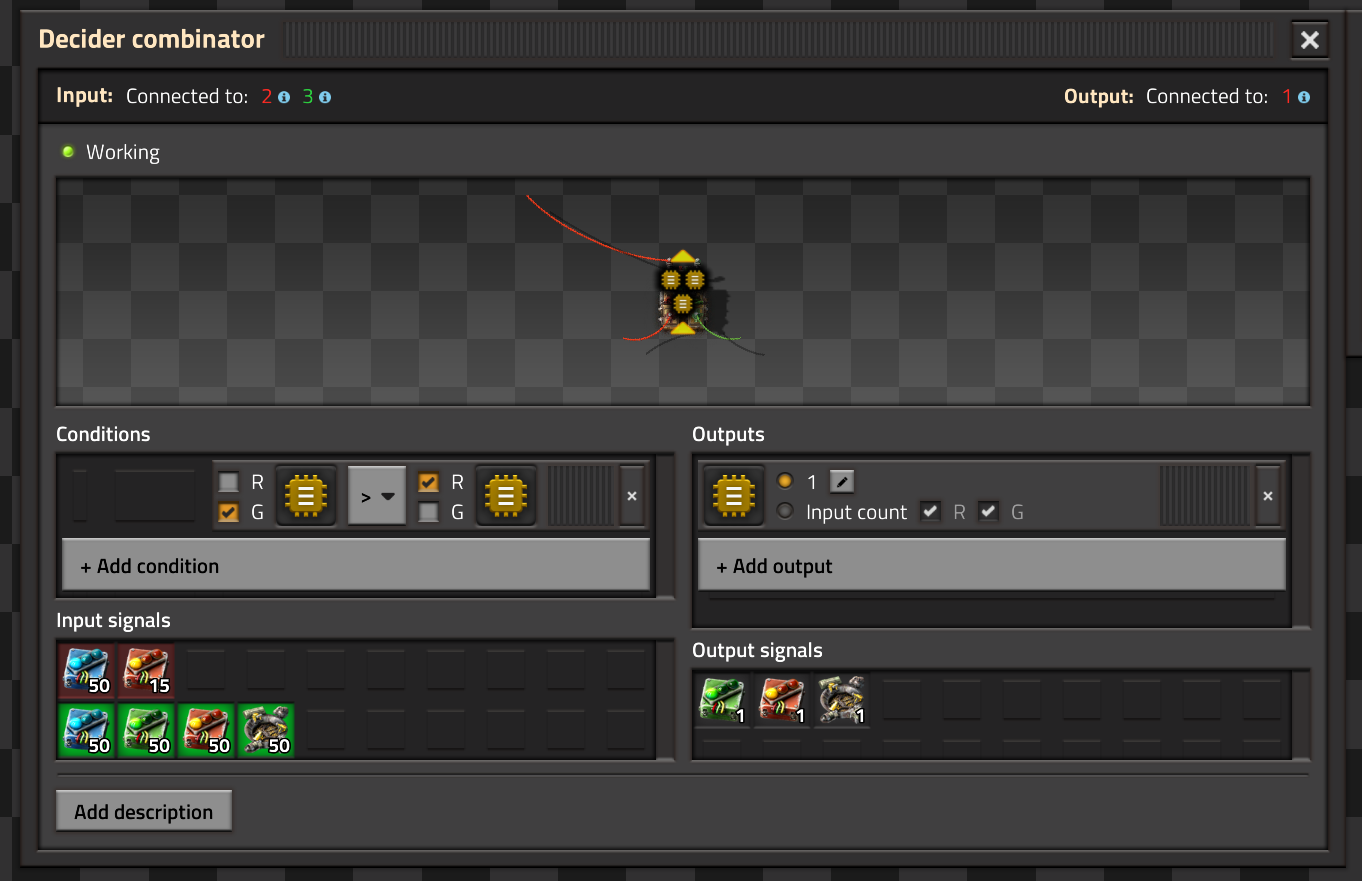Open the comparison operator dropdown
This screenshot has height=881, width=1362.
pos(376,495)
